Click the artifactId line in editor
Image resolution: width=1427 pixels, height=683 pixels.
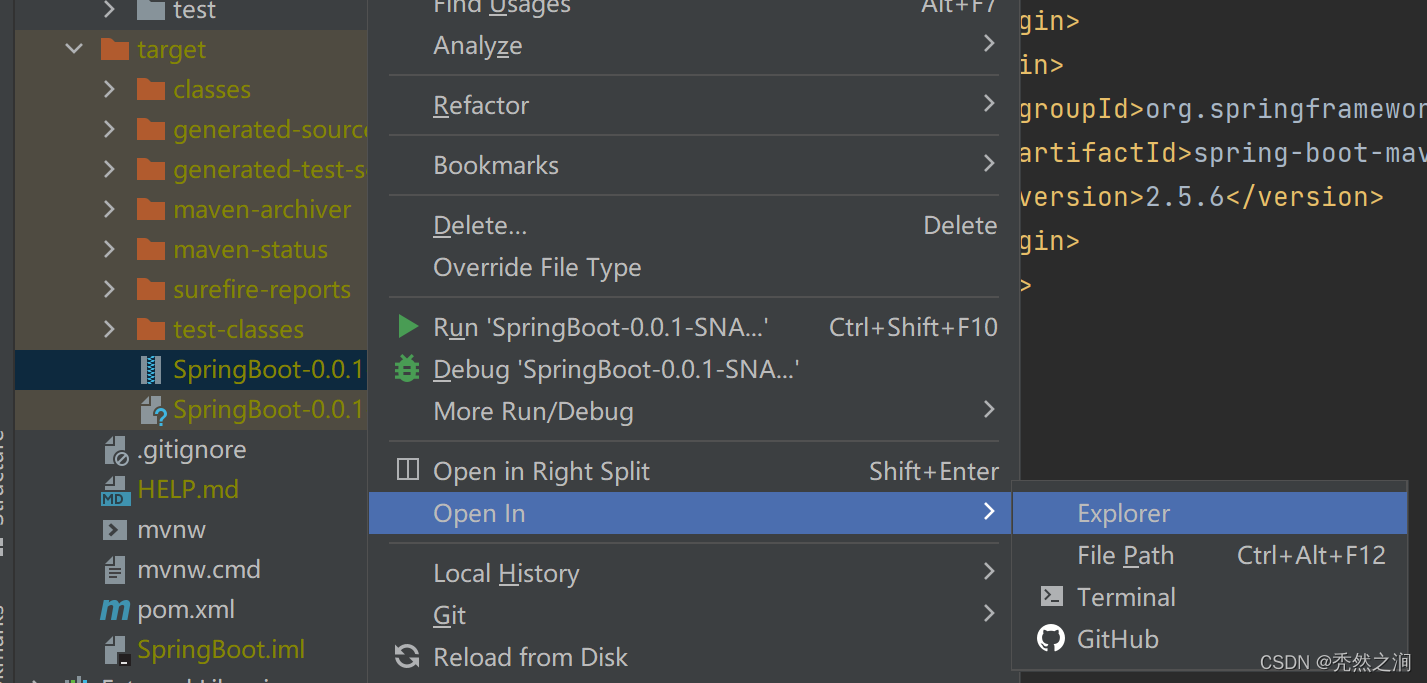click(1222, 153)
